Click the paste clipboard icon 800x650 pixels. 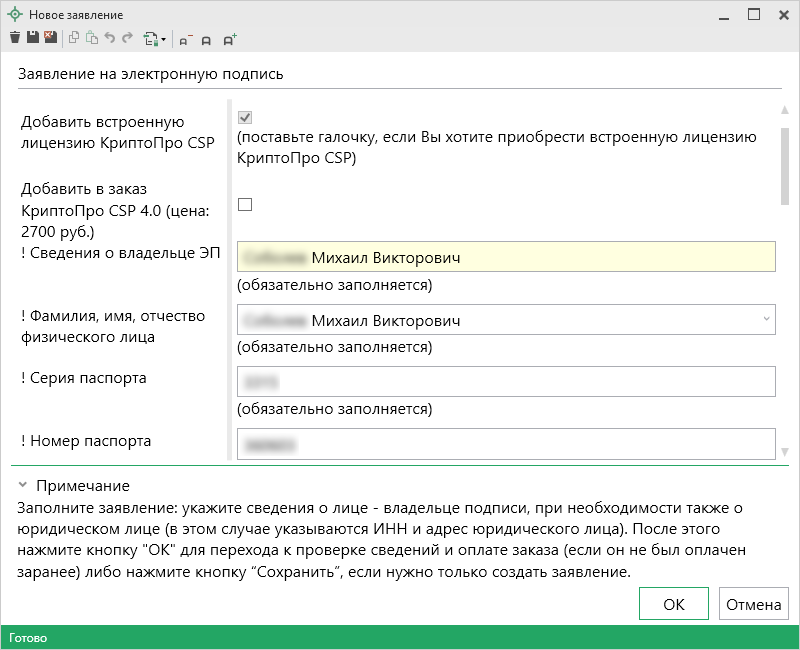(92, 39)
